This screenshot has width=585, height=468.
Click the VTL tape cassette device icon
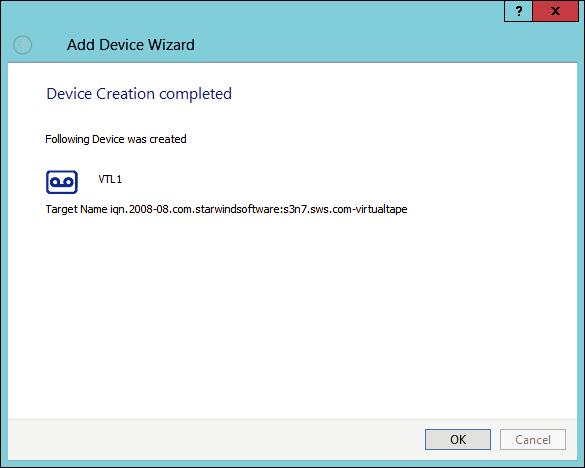(62, 182)
